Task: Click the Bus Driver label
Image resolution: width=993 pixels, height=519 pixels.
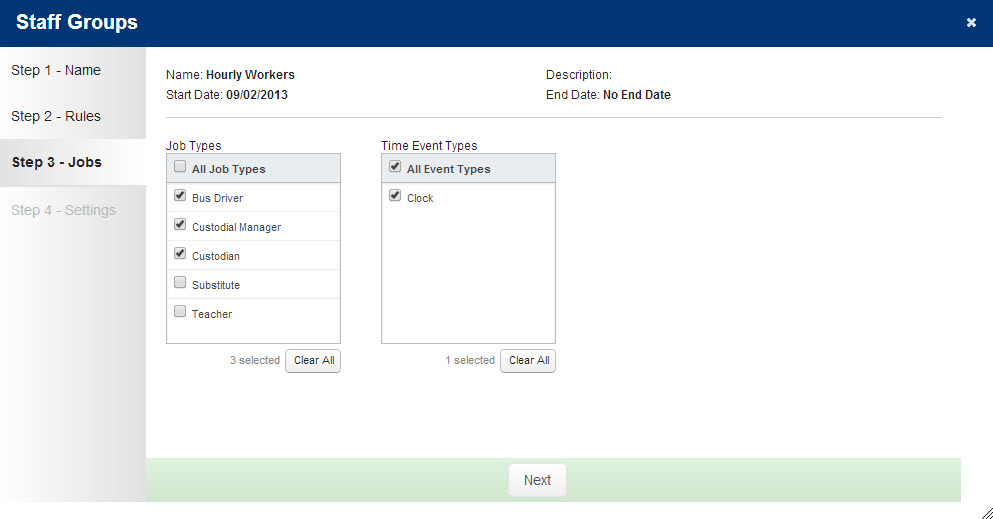Action: tap(217, 198)
